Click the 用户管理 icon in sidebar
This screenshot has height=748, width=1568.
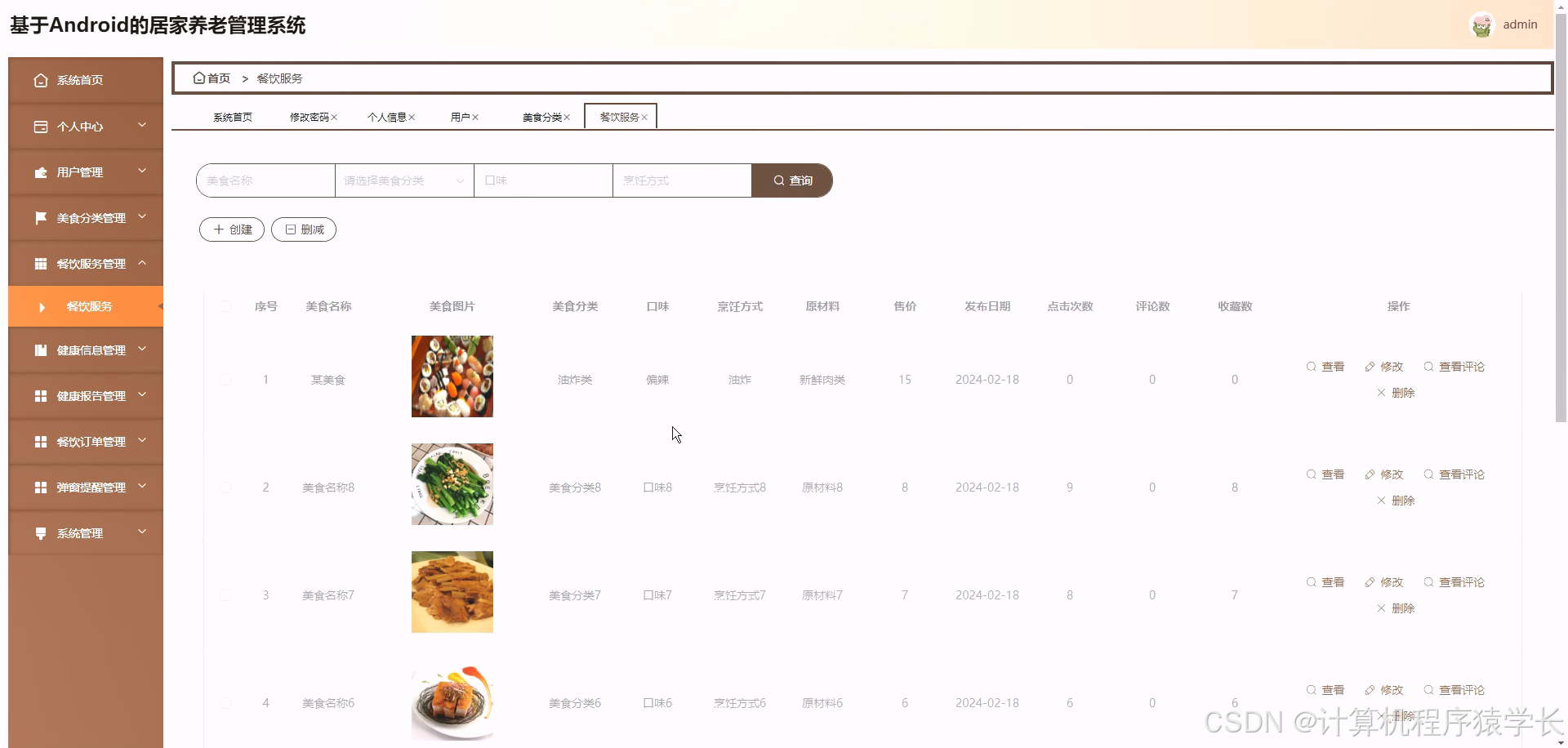tap(41, 172)
